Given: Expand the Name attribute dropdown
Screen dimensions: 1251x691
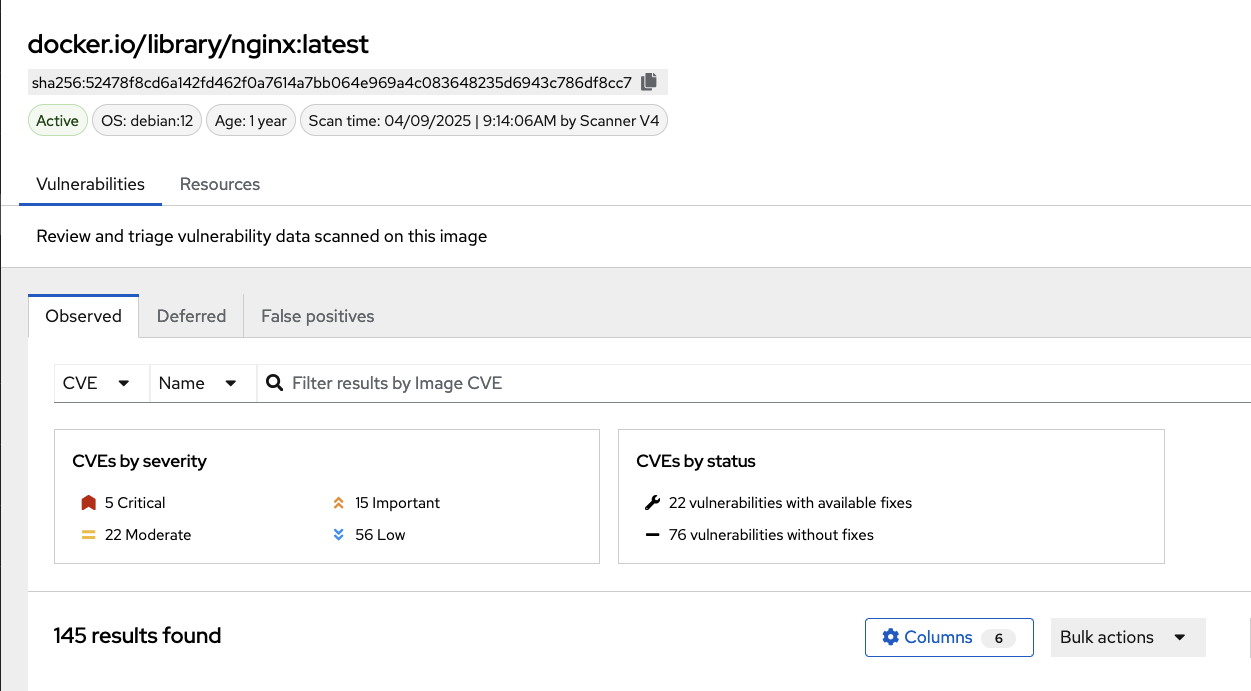Looking at the screenshot, I should coord(197,383).
